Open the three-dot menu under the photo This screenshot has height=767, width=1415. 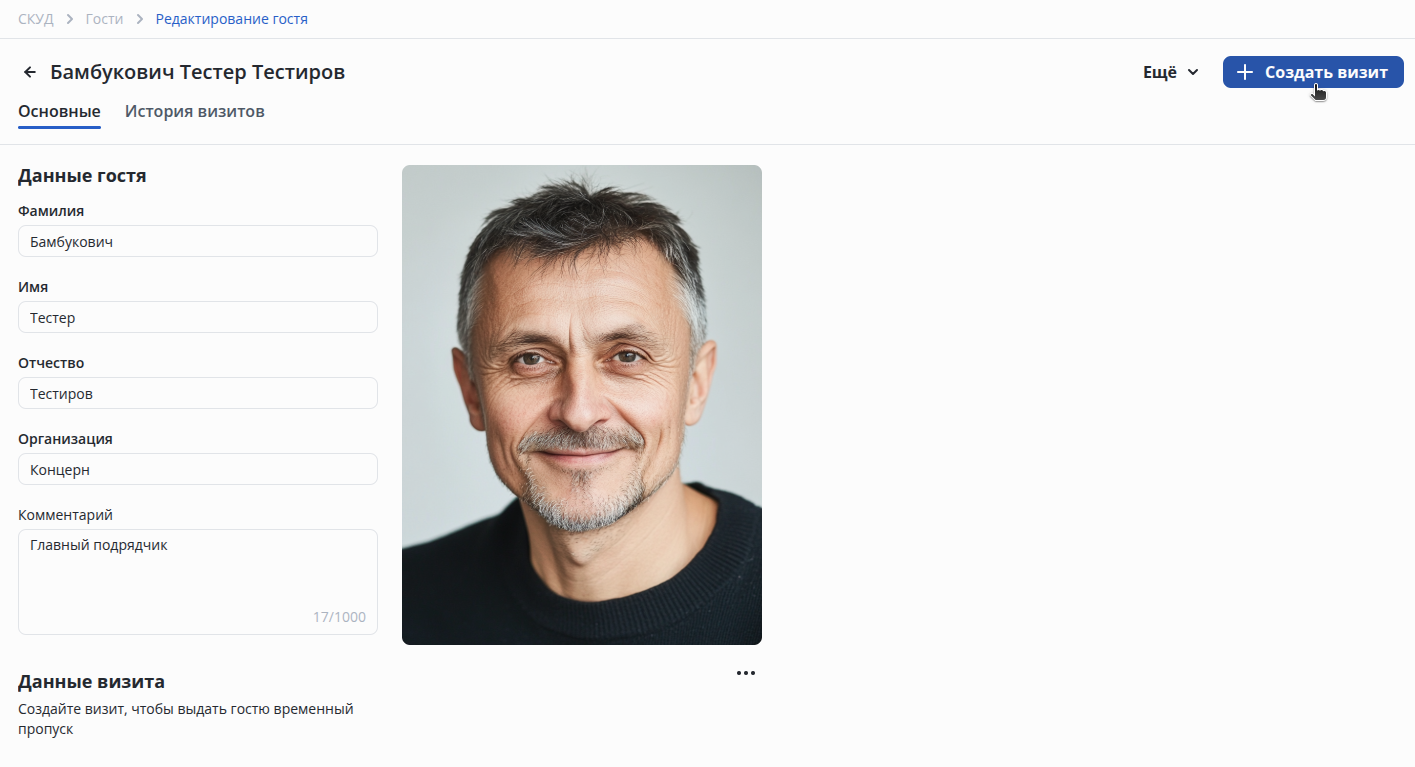tap(746, 673)
